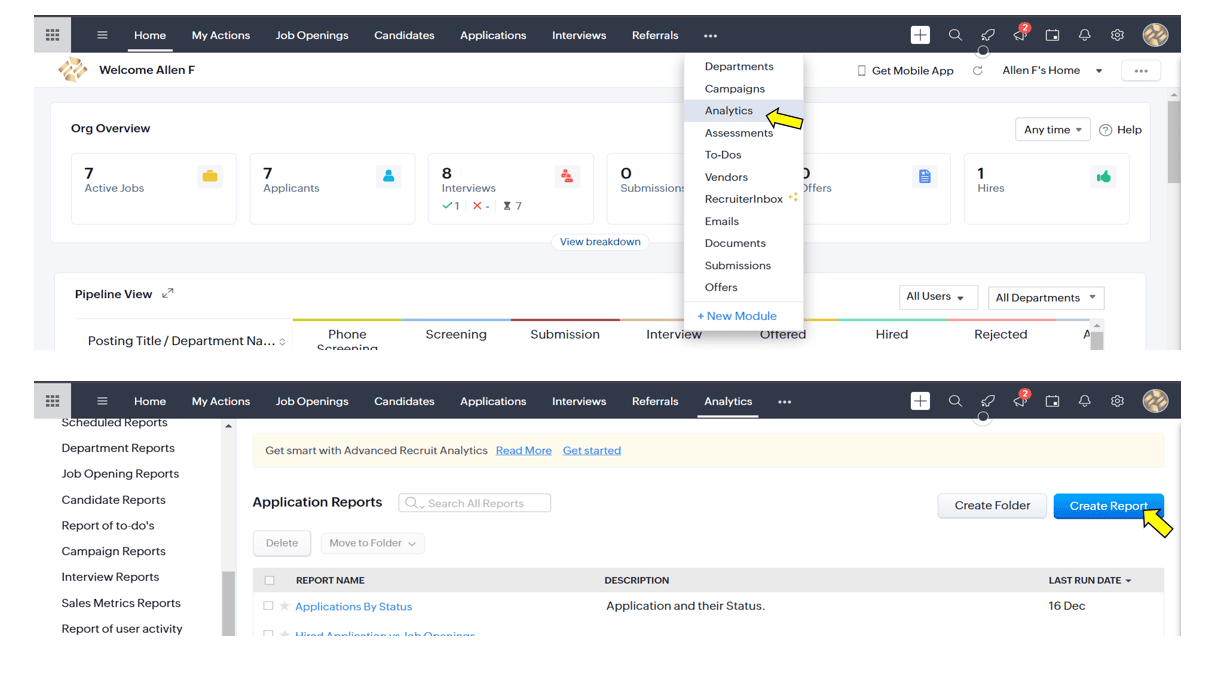Viewport: 1210px width, 677px height.
Task: Click the briefcase icon on Active Jobs card
Action: pos(210,177)
